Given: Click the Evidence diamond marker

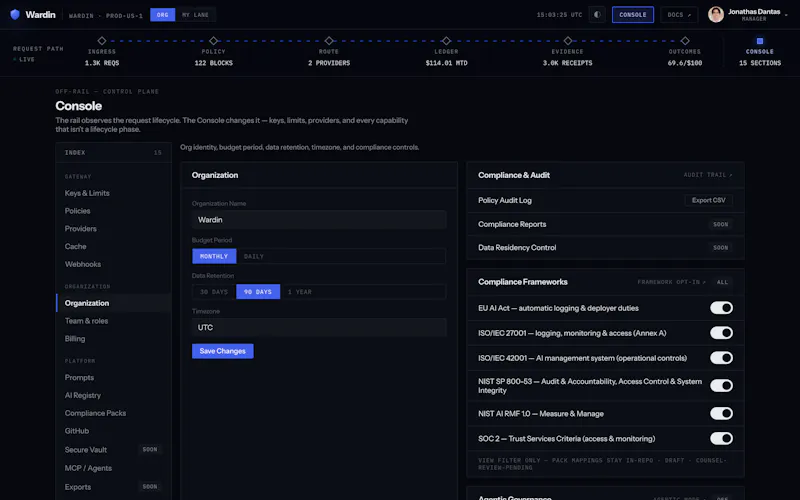Looking at the screenshot, I should pyautogui.click(x=568, y=41).
